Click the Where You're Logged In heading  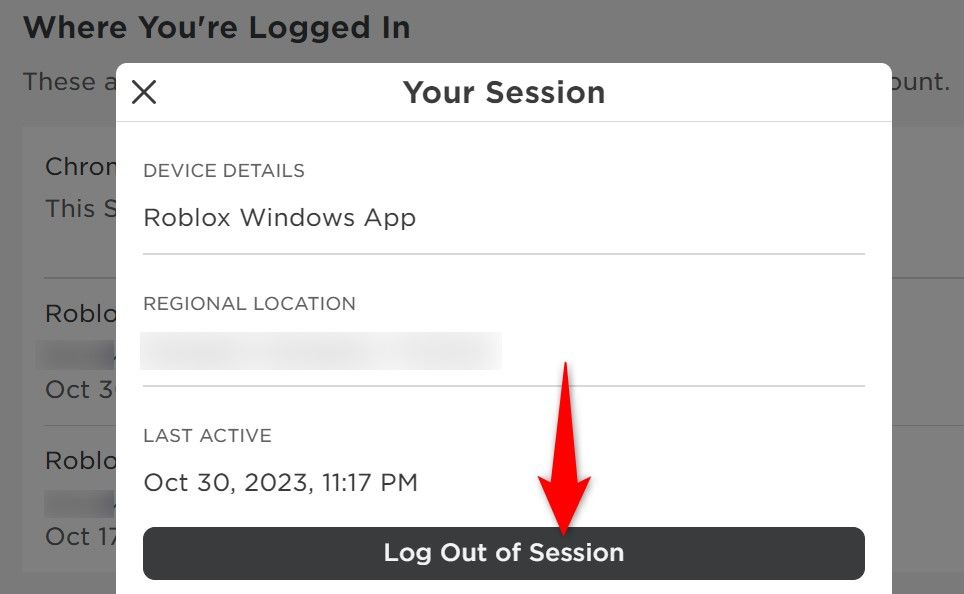pyautogui.click(x=216, y=27)
